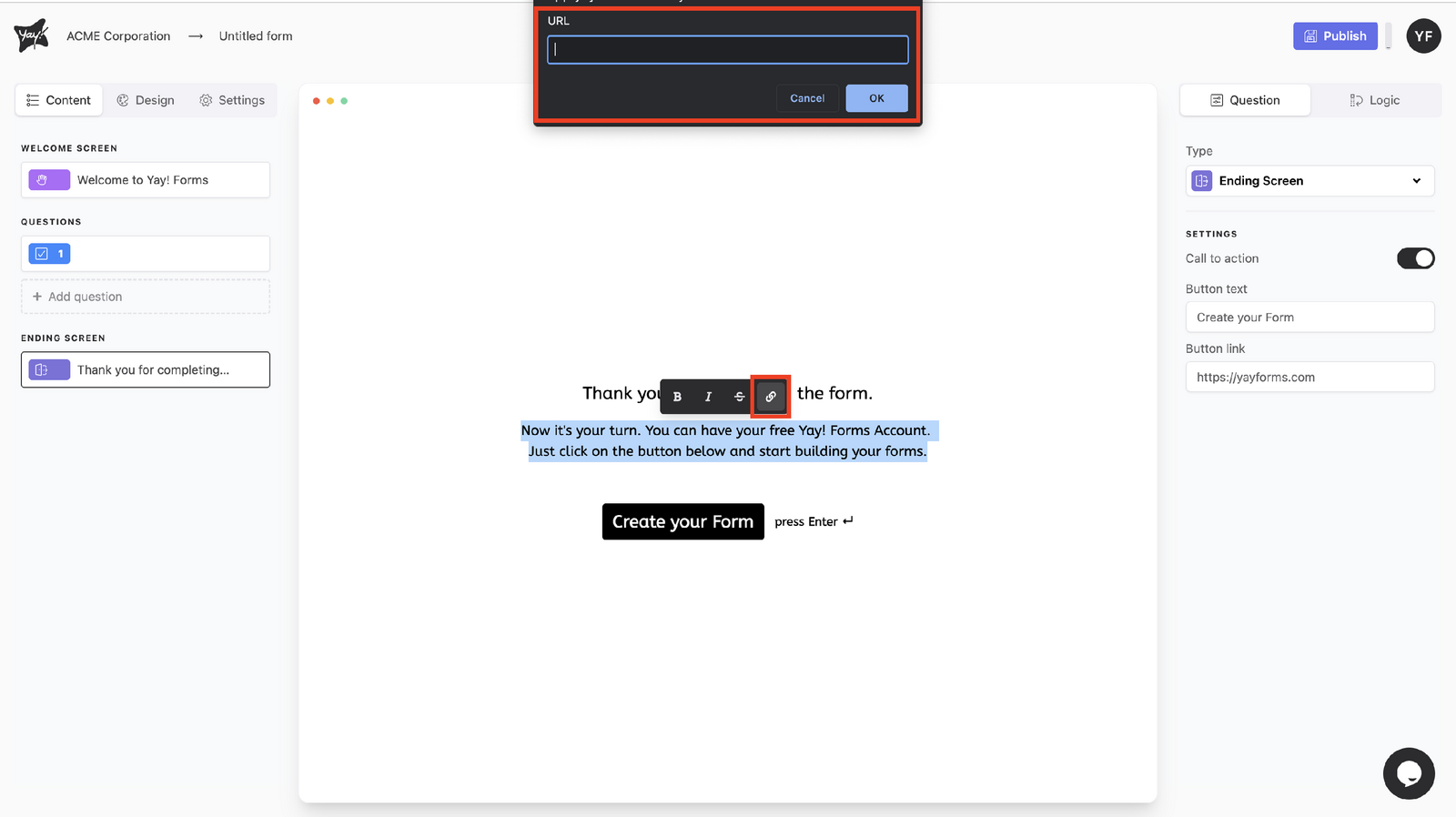
Task: Open the Ending Screen type dropdown
Action: [1309, 181]
